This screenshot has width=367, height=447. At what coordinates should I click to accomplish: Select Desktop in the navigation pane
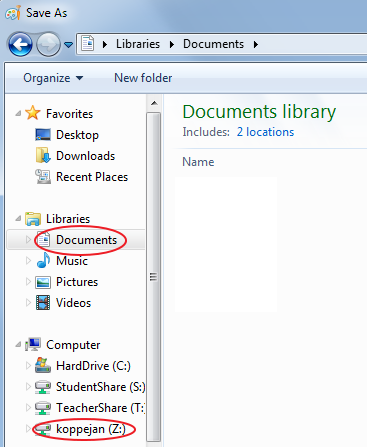[x=77, y=135]
